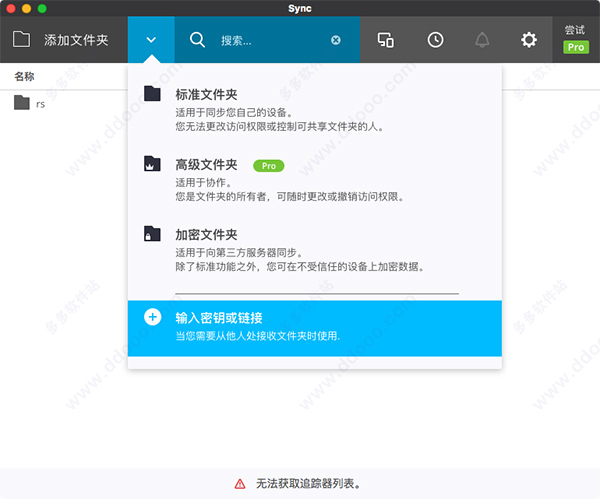Click the green Pro badge beside 高级文件夹

[269, 166]
